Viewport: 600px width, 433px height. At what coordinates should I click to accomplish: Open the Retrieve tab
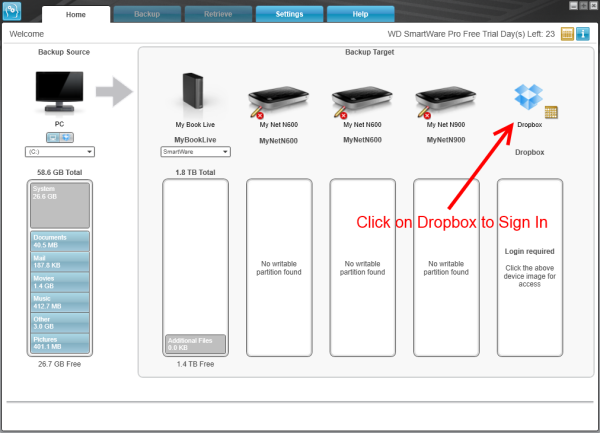tap(218, 14)
